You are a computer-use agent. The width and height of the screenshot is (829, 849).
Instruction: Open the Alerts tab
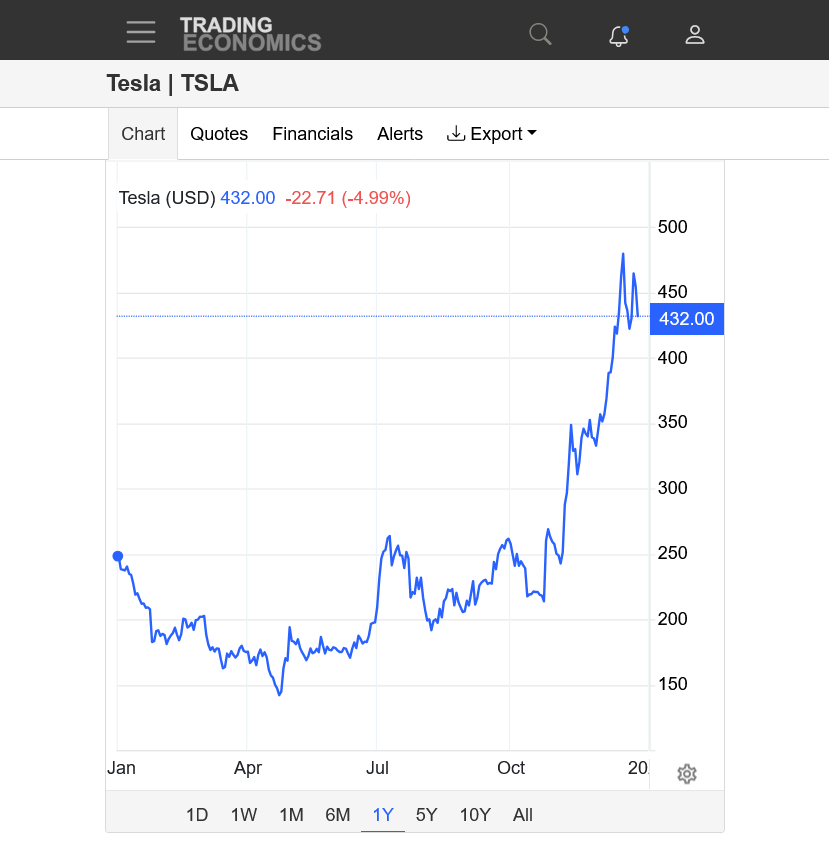(400, 134)
